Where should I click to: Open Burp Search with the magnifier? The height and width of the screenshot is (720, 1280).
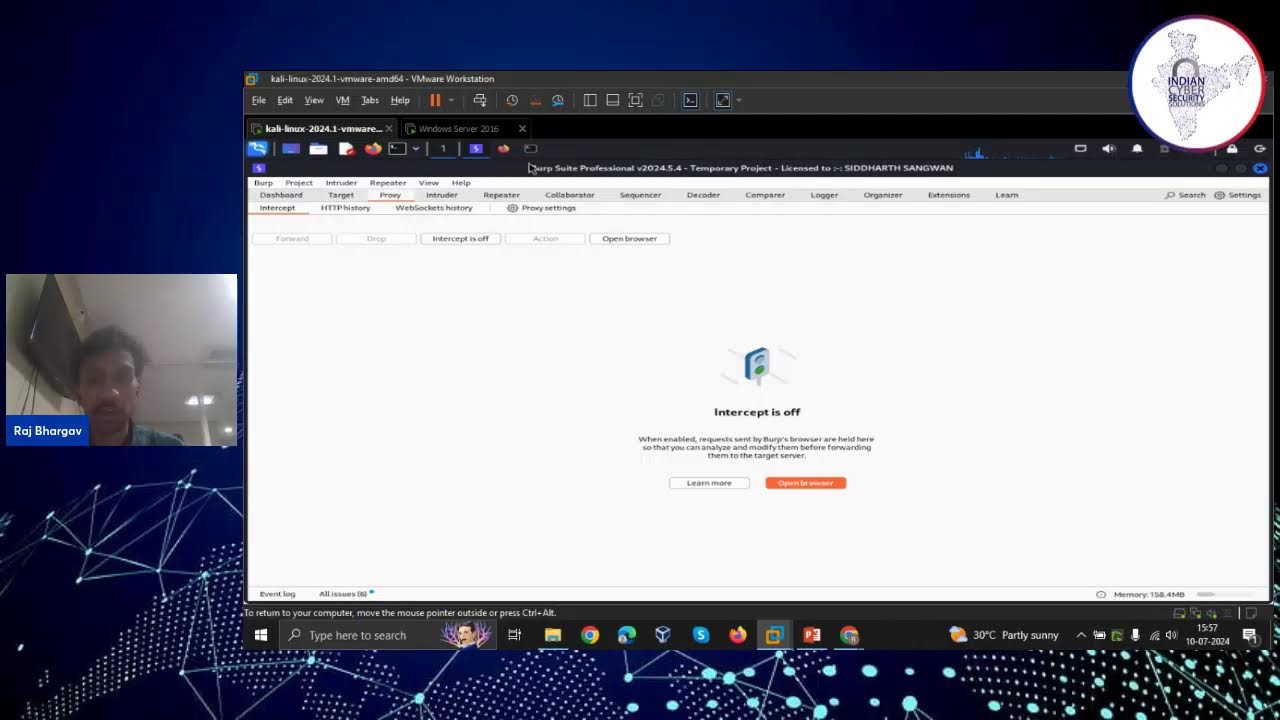(x=1186, y=195)
